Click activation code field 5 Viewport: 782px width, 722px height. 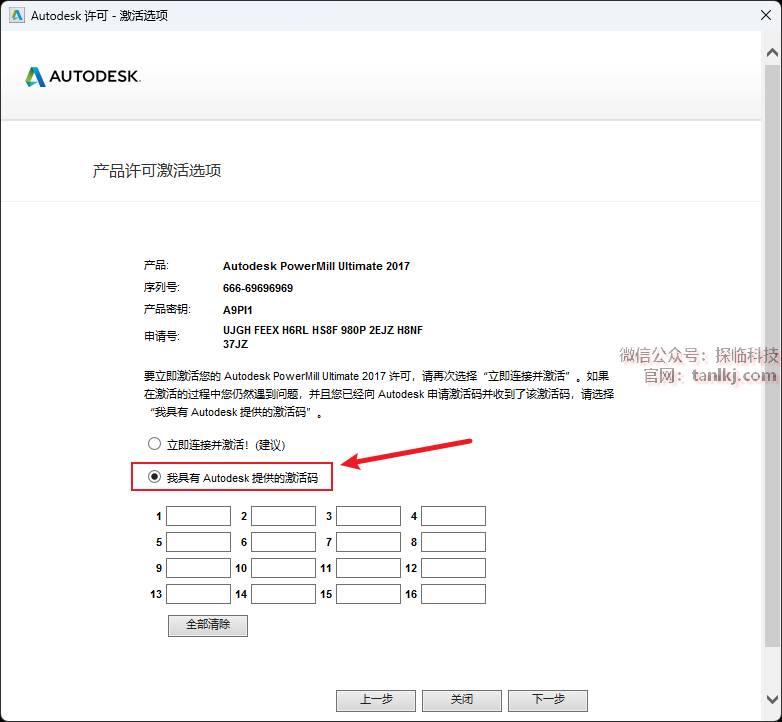tap(198, 542)
